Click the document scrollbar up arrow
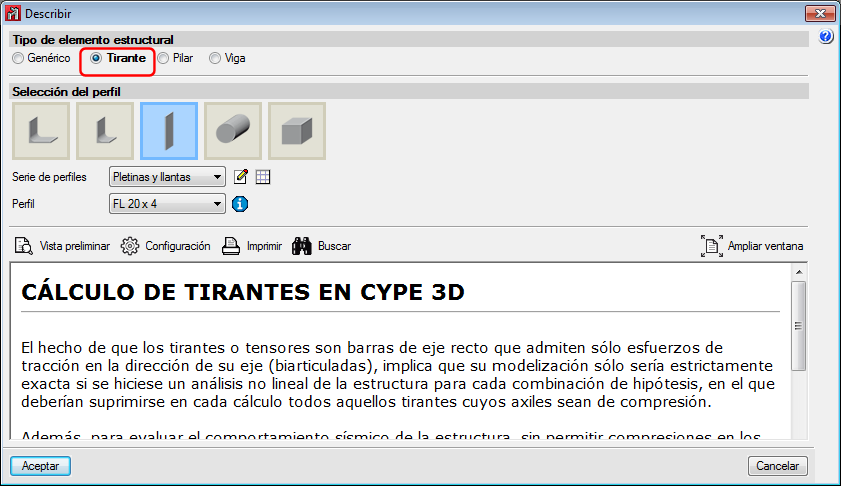 click(799, 272)
